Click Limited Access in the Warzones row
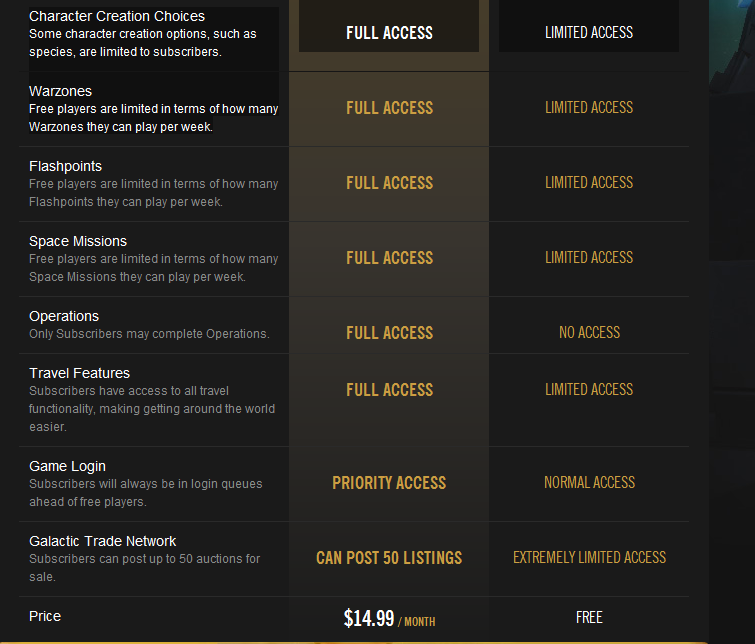The image size is (755, 644). 589,107
